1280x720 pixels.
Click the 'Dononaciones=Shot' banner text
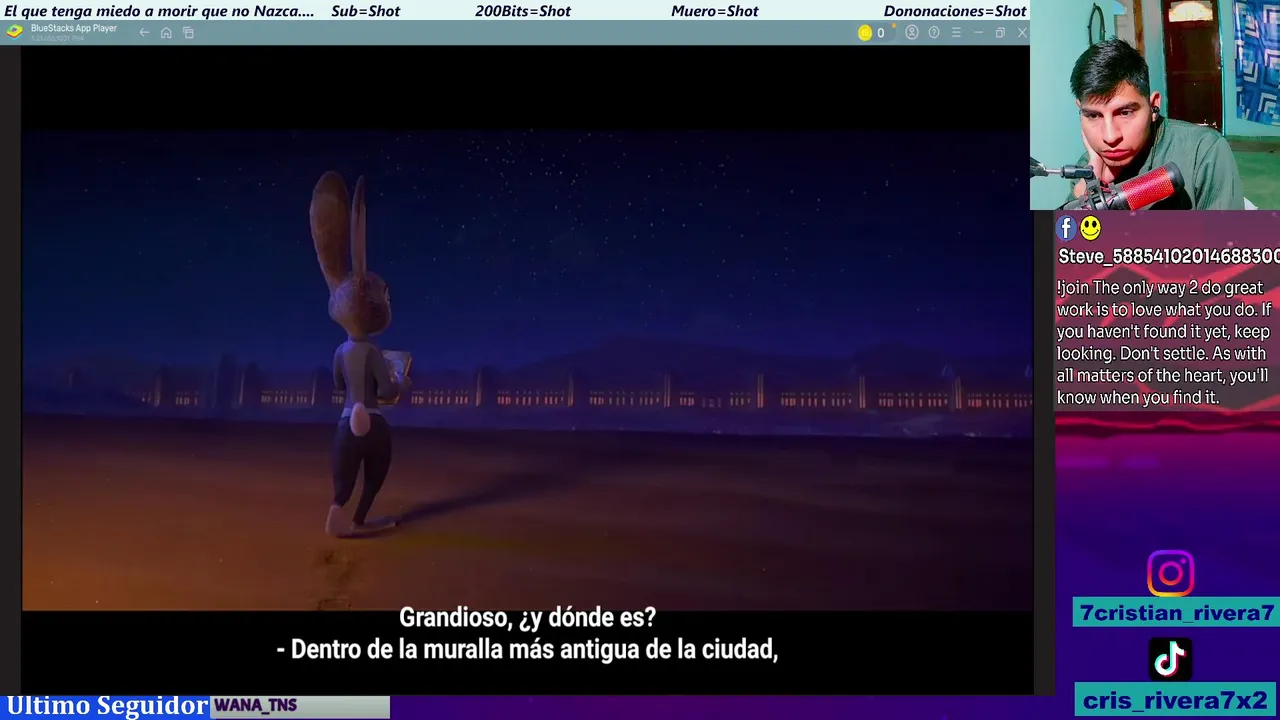click(955, 11)
